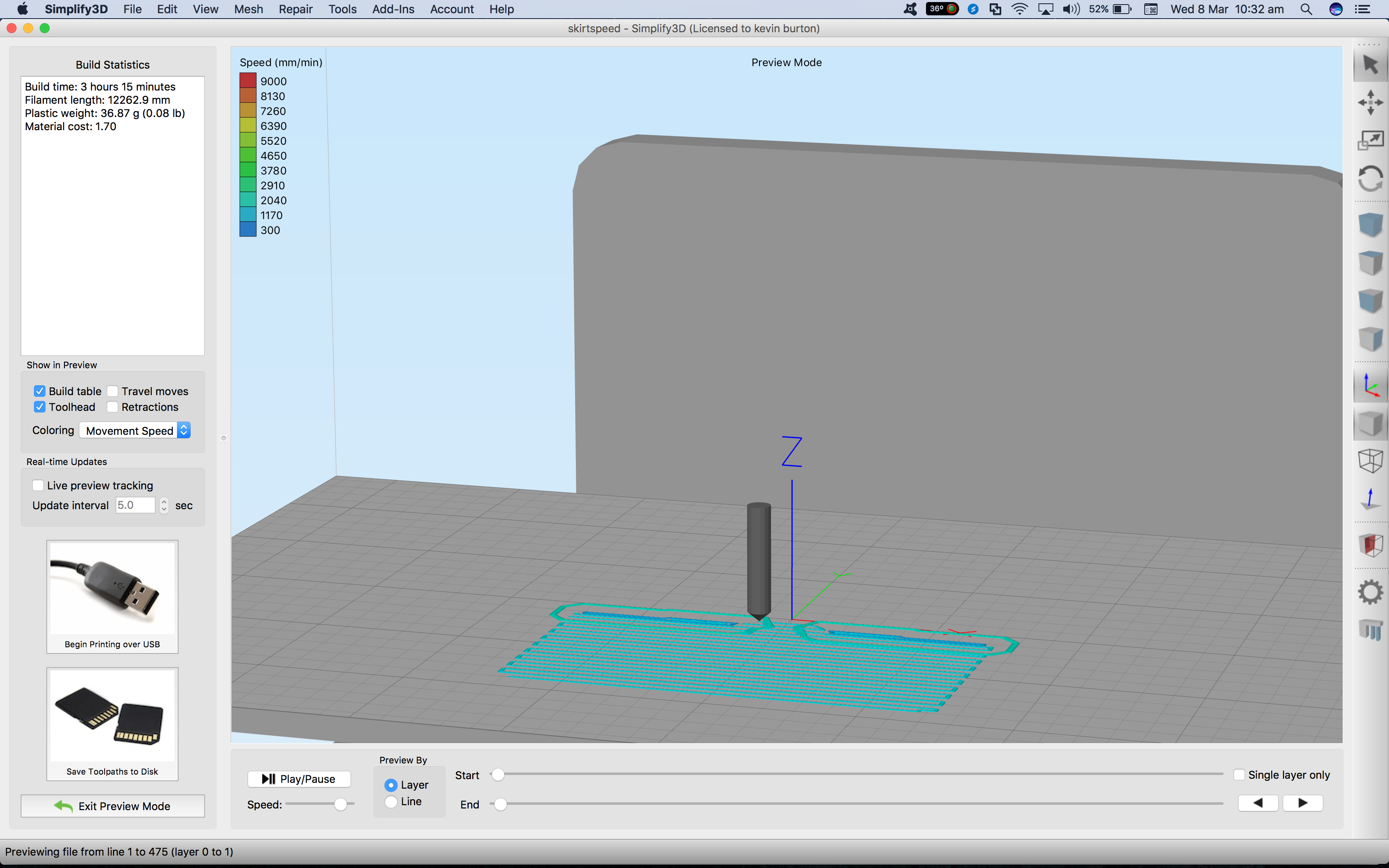Select the Layer preview radio button

pyautogui.click(x=391, y=785)
